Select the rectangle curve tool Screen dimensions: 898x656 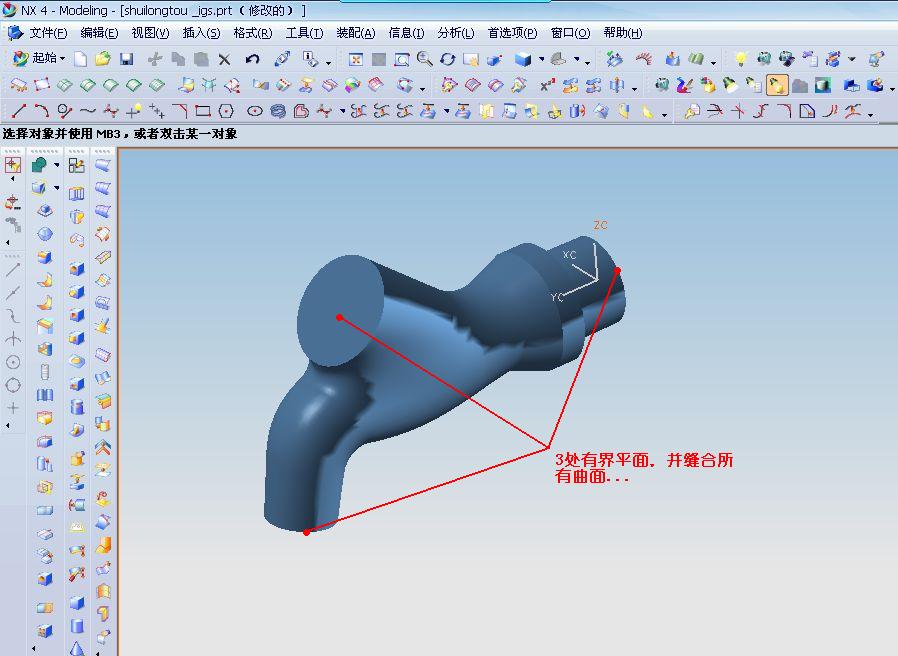tap(203, 111)
